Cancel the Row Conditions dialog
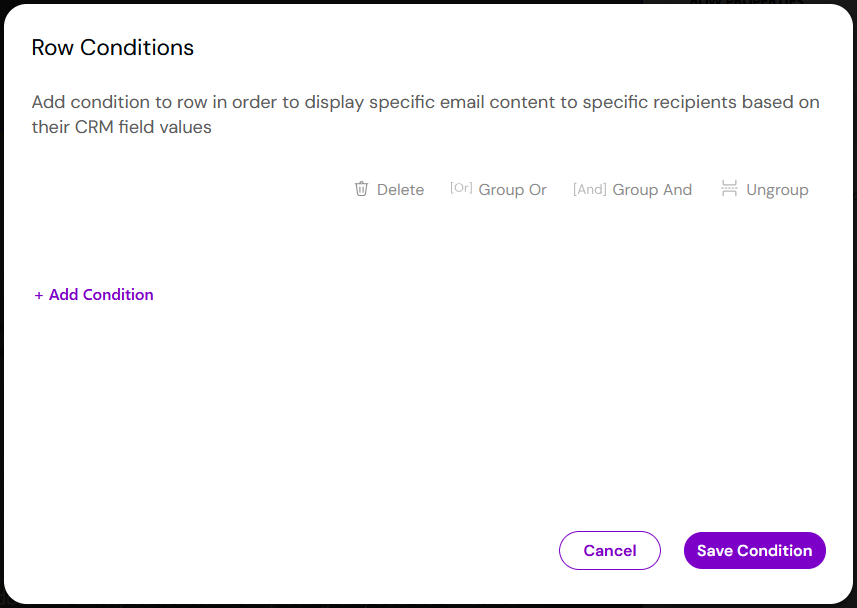 tap(609, 550)
